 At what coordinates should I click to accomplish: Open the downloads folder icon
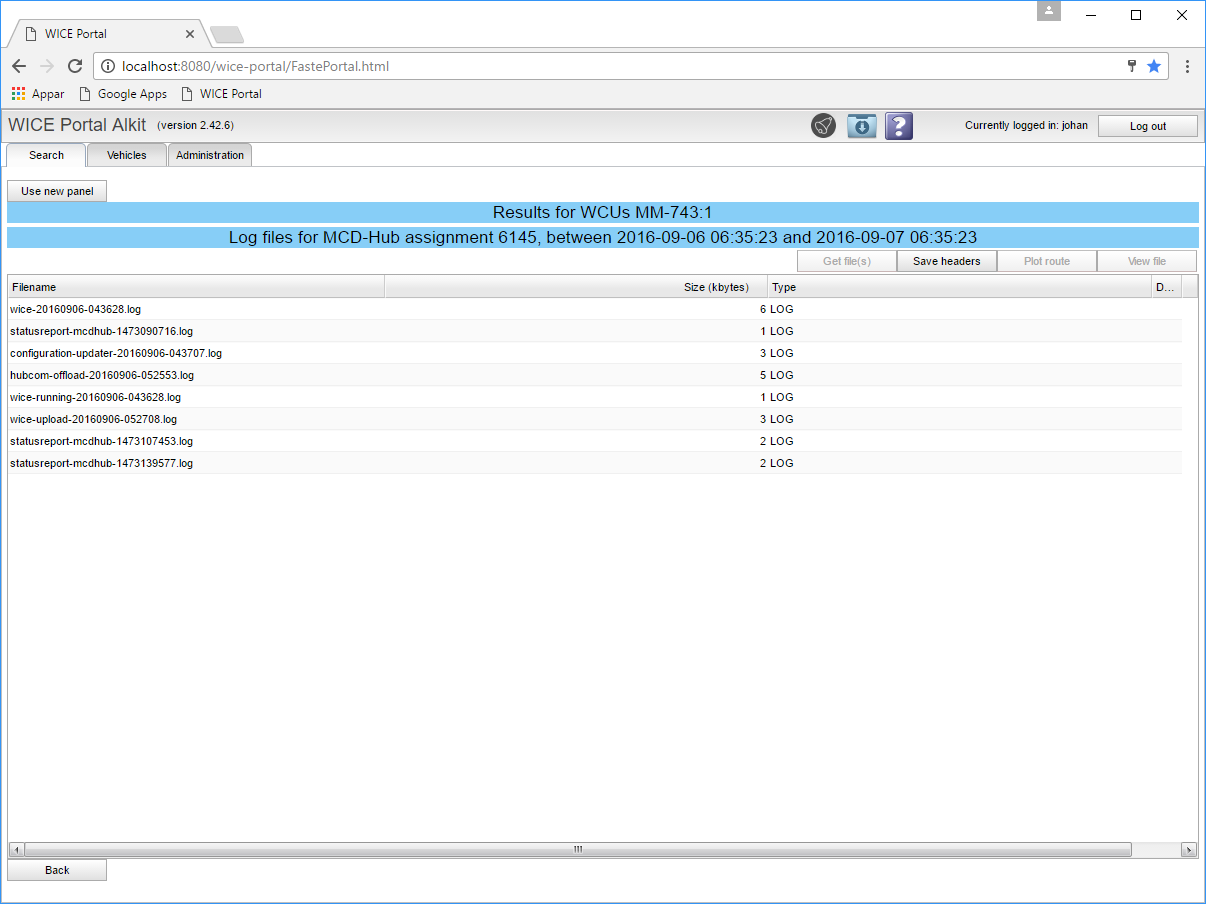[x=861, y=126]
